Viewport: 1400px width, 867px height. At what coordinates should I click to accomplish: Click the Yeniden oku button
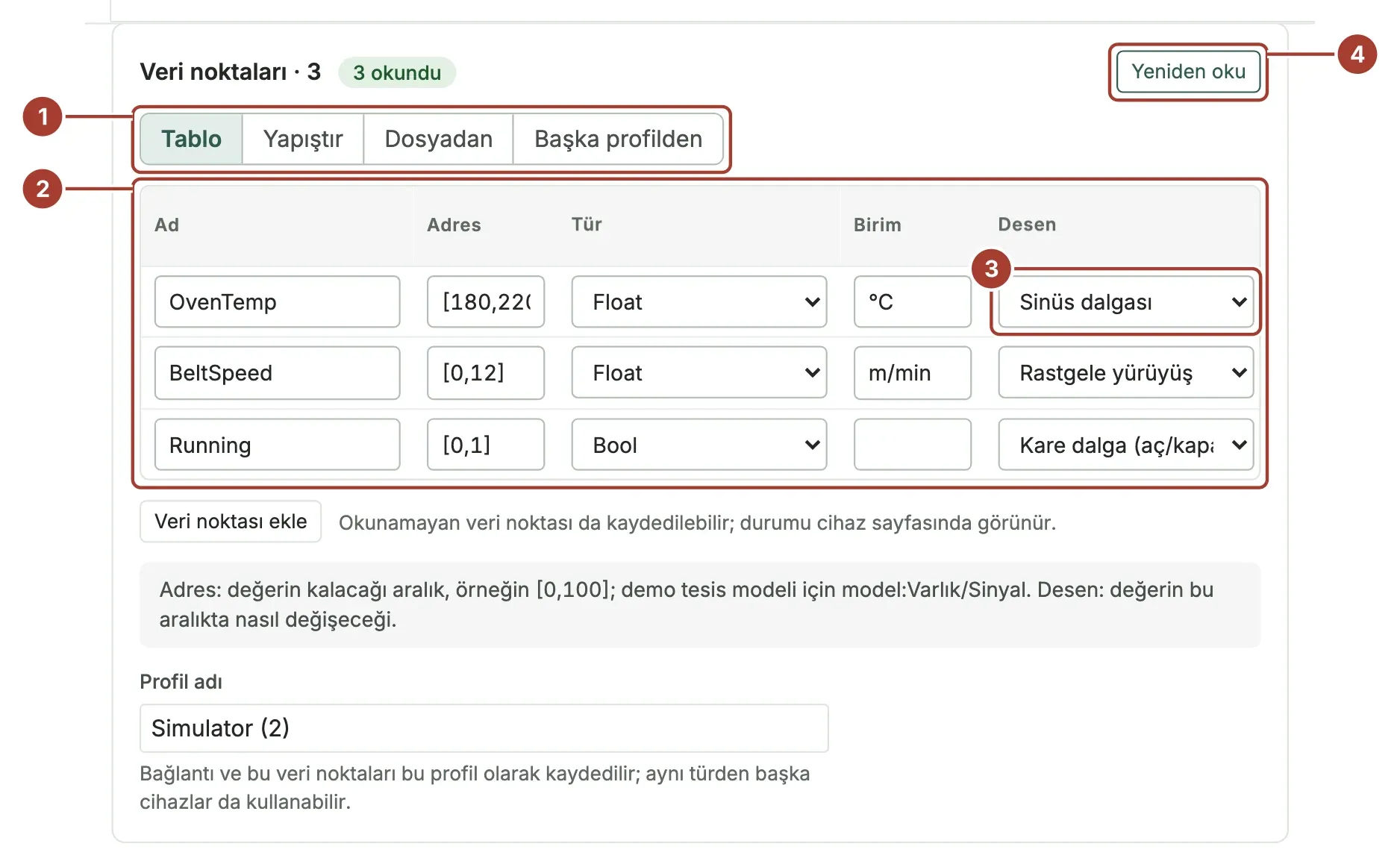tap(1188, 72)
